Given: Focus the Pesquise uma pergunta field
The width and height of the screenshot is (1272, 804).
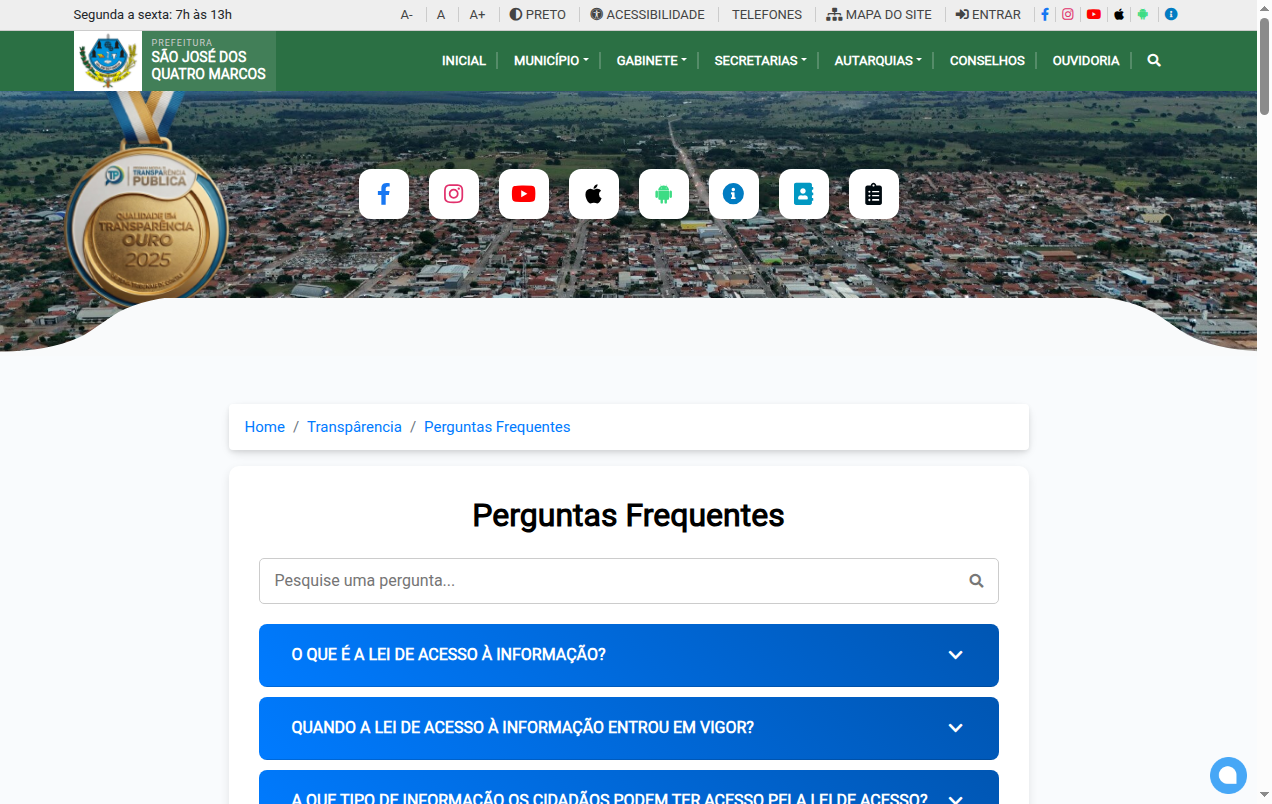Looking at the screenshot, I should 629,581.
